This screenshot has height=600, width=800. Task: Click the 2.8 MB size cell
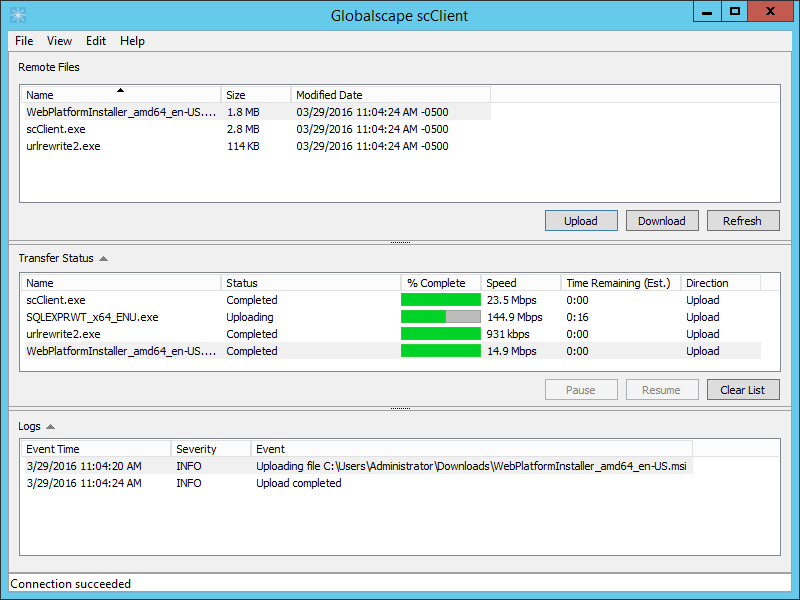(x=243, y=129)
